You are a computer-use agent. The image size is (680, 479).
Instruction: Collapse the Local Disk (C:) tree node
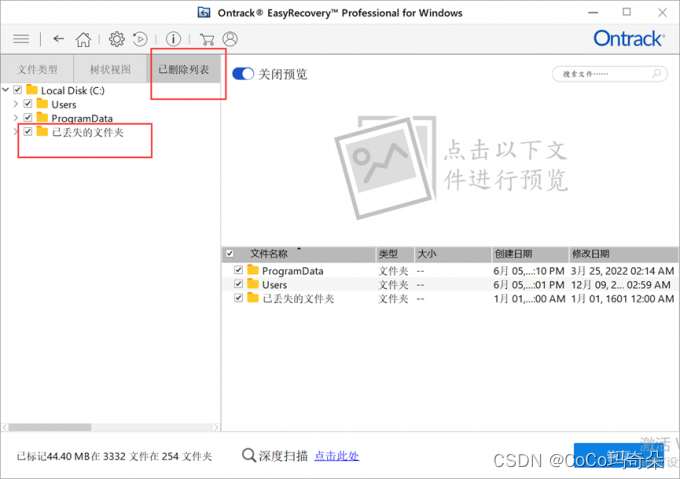[6, 90]
